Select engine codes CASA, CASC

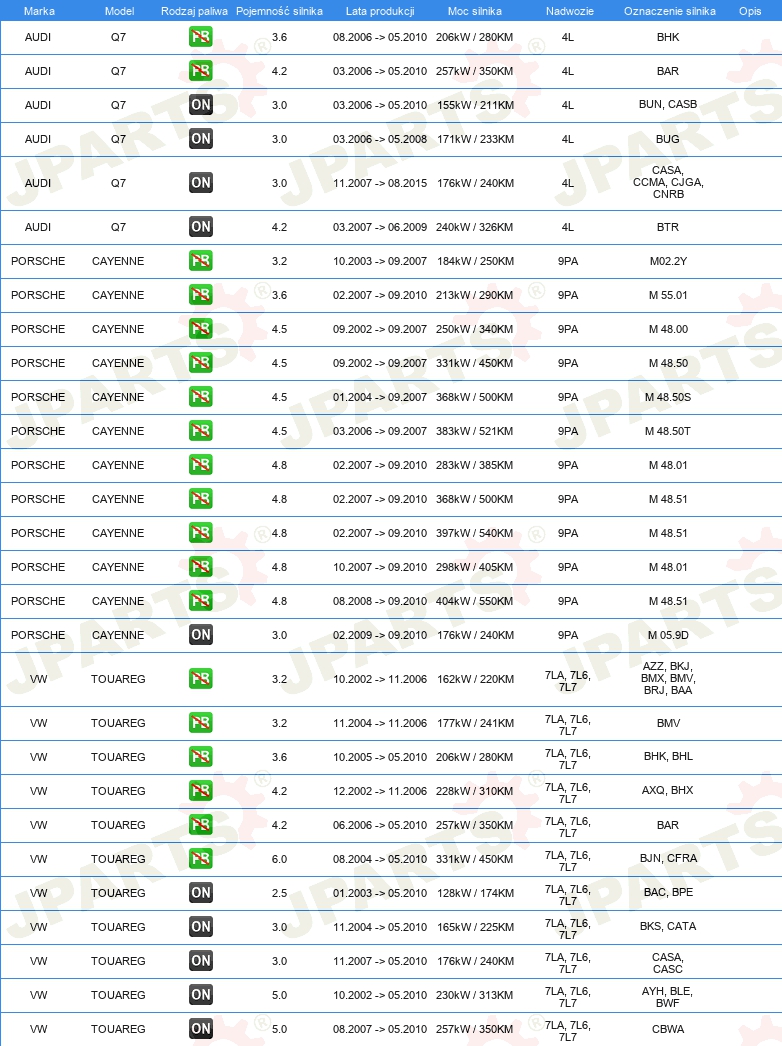point(668,963)
